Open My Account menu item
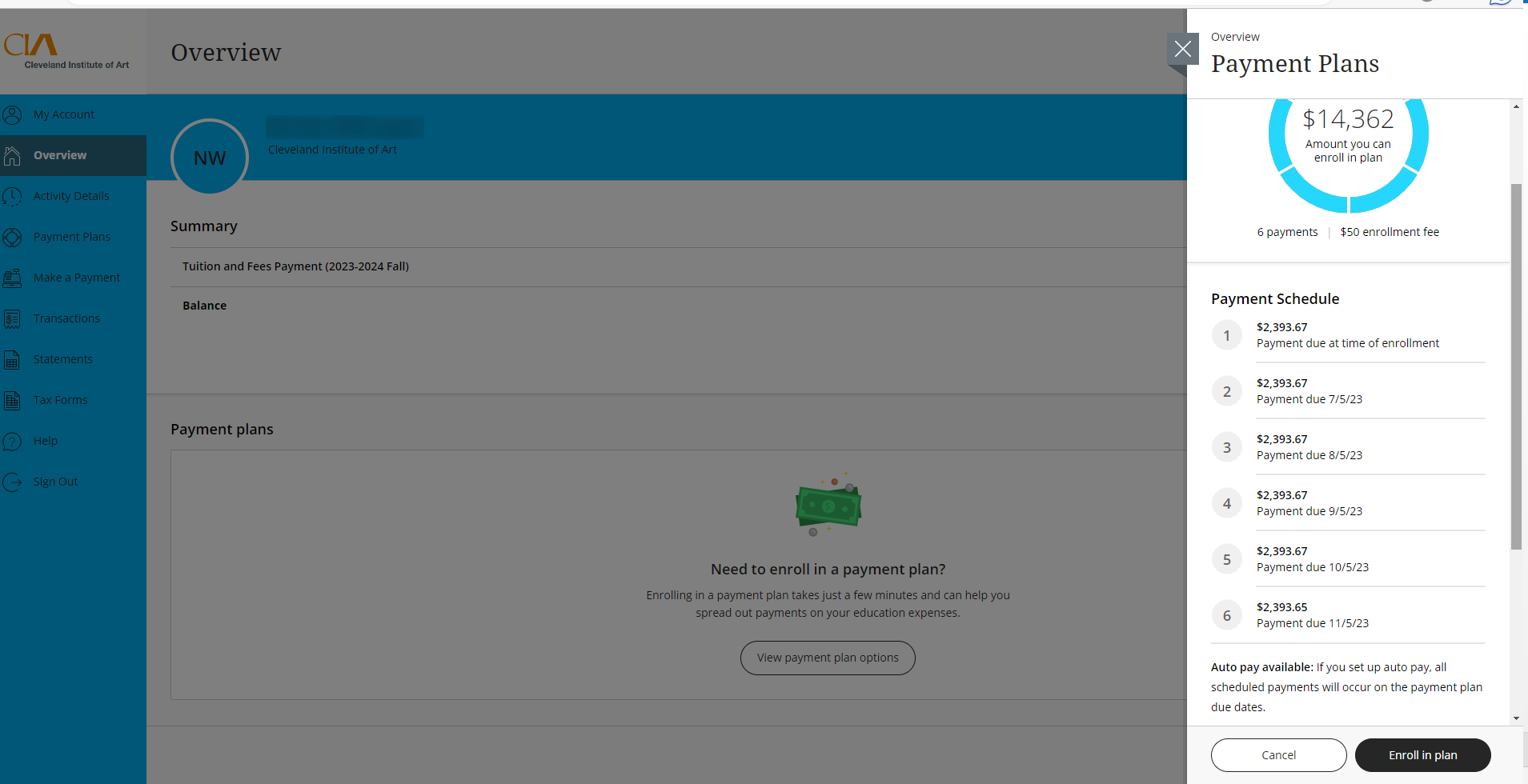The height and width of the screenshot is (784, 1528). (x=73, y=114)
